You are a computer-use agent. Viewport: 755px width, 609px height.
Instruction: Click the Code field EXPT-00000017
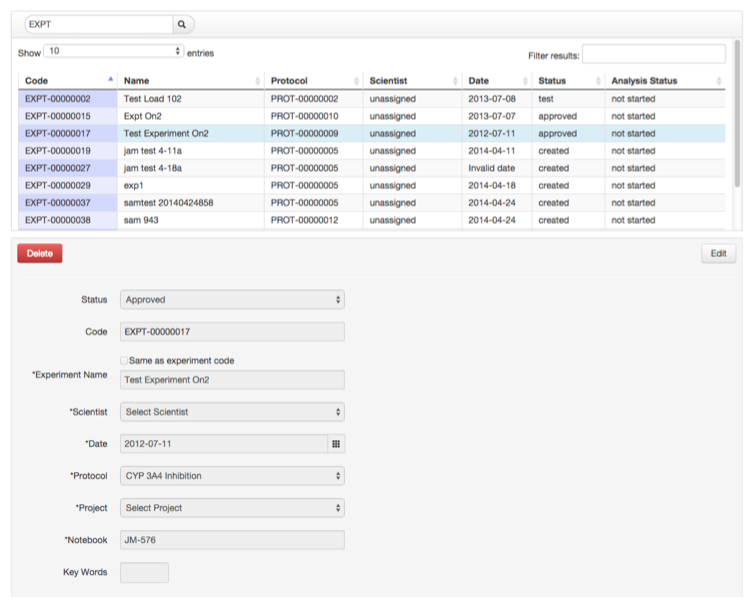tap(232, 332)
